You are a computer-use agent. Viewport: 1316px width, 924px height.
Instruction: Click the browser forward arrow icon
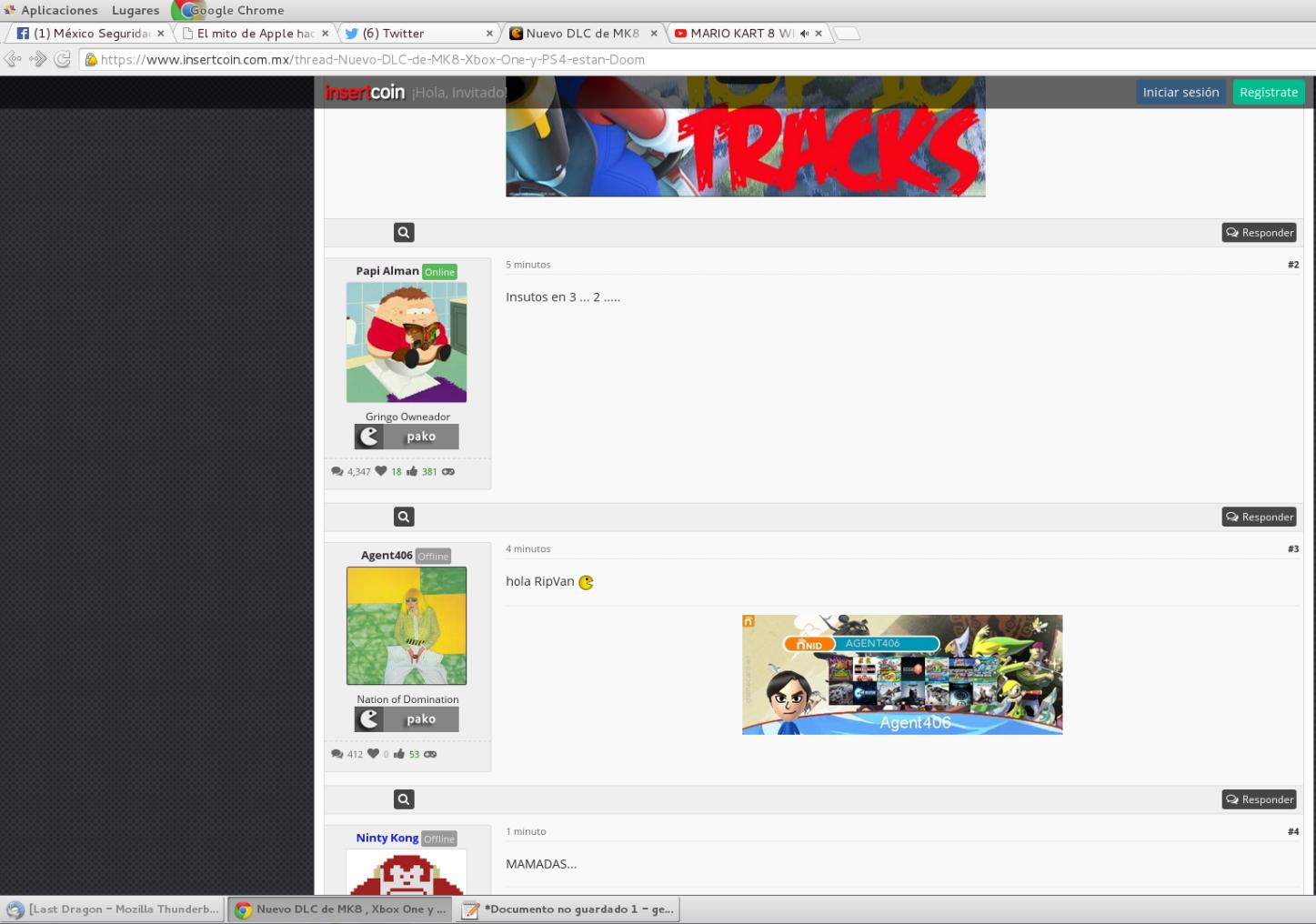click(x=38, y=59)
